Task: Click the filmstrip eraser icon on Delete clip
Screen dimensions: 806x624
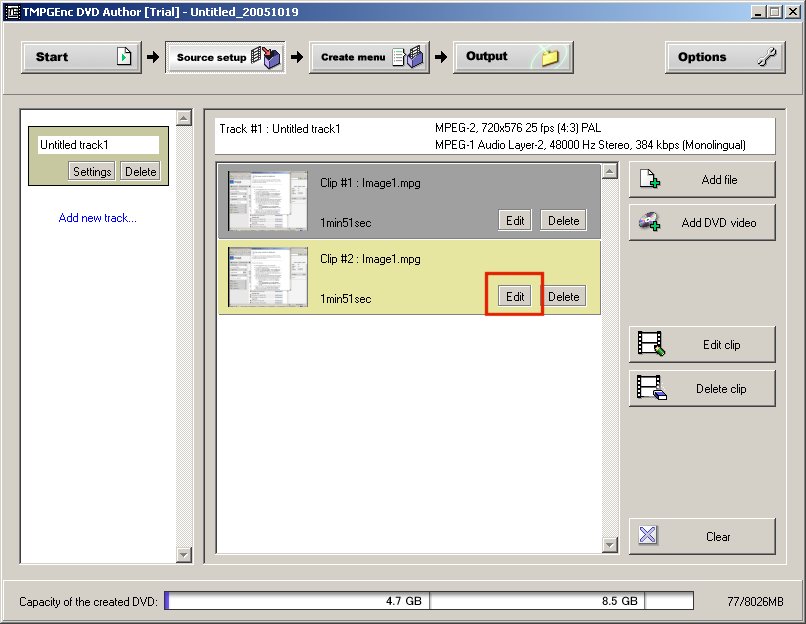Action: (651, 388)
